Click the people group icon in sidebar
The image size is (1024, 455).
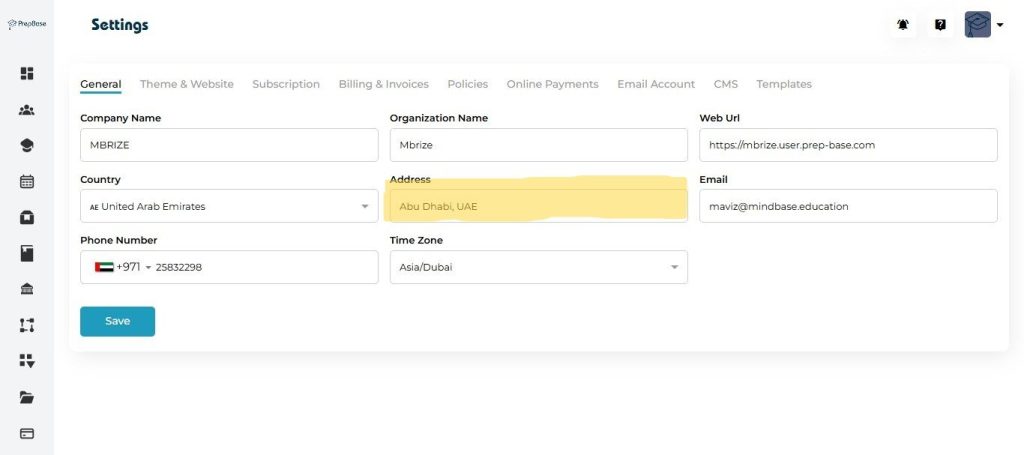[x=27, y=110]
